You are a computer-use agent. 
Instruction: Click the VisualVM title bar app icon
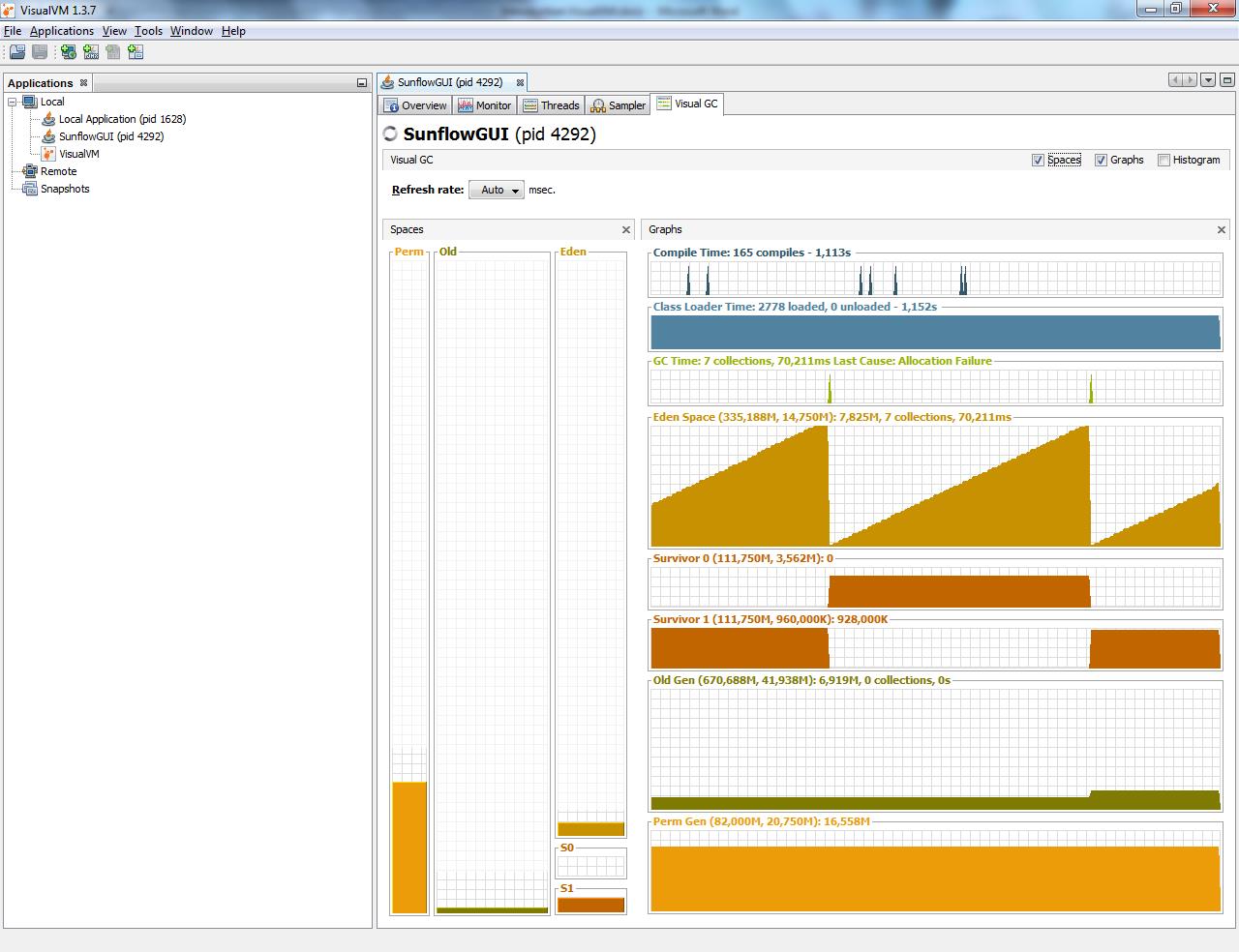point(9,10)
